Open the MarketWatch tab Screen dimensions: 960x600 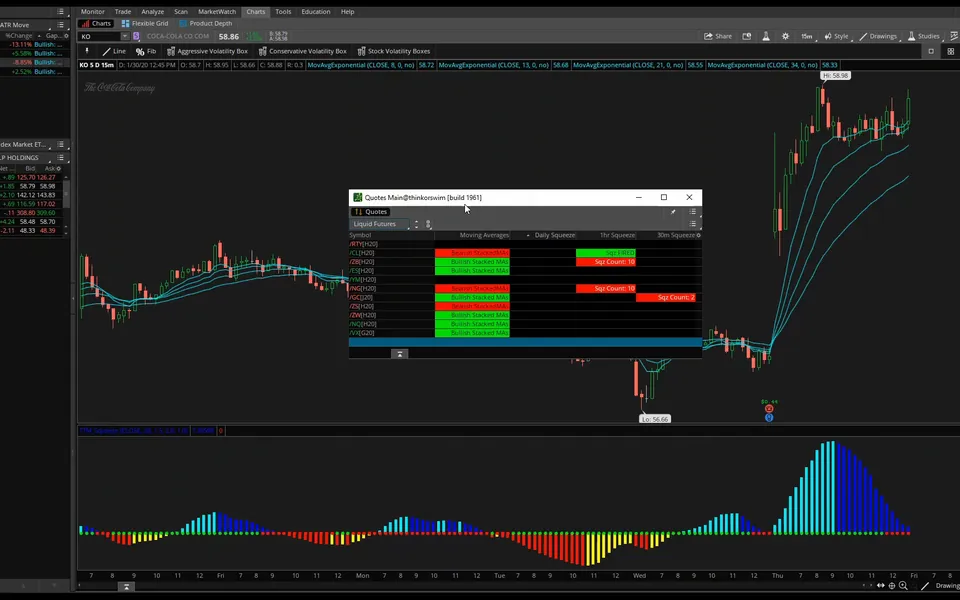point(217,12)
